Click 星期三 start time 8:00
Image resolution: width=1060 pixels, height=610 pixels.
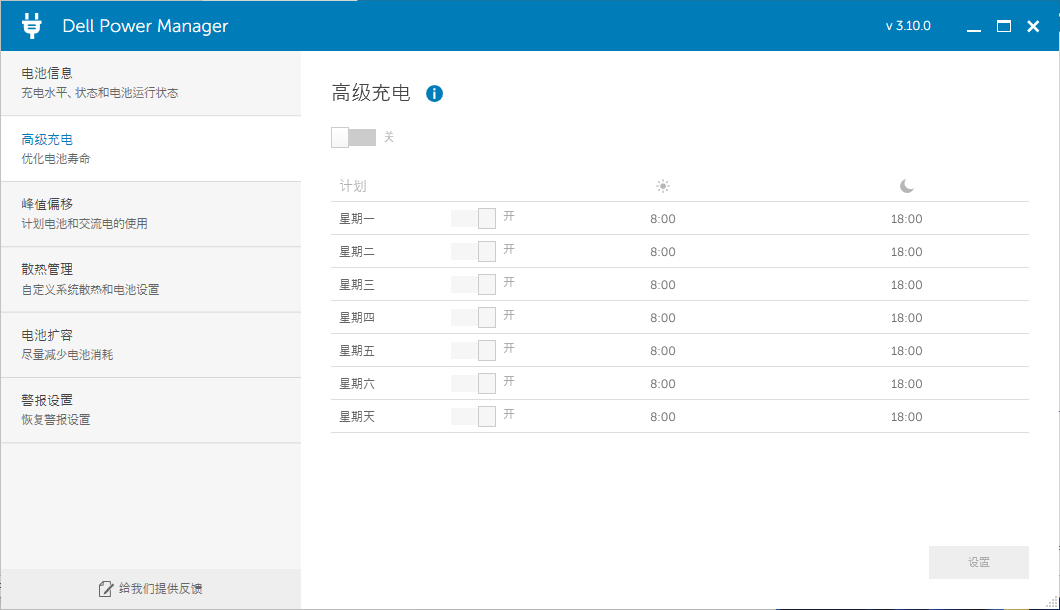click(x=662, y=285)
